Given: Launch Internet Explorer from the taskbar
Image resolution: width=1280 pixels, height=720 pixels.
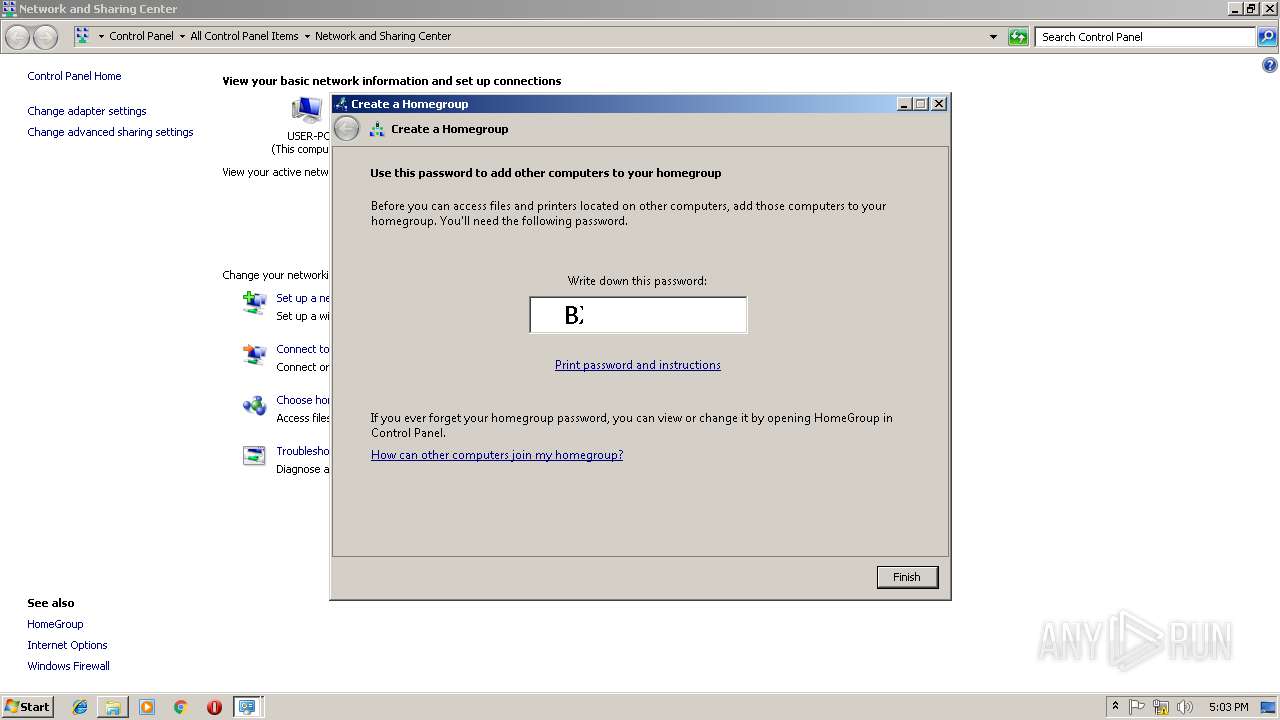Looking at the screenshot, I should tap(80, 707).
